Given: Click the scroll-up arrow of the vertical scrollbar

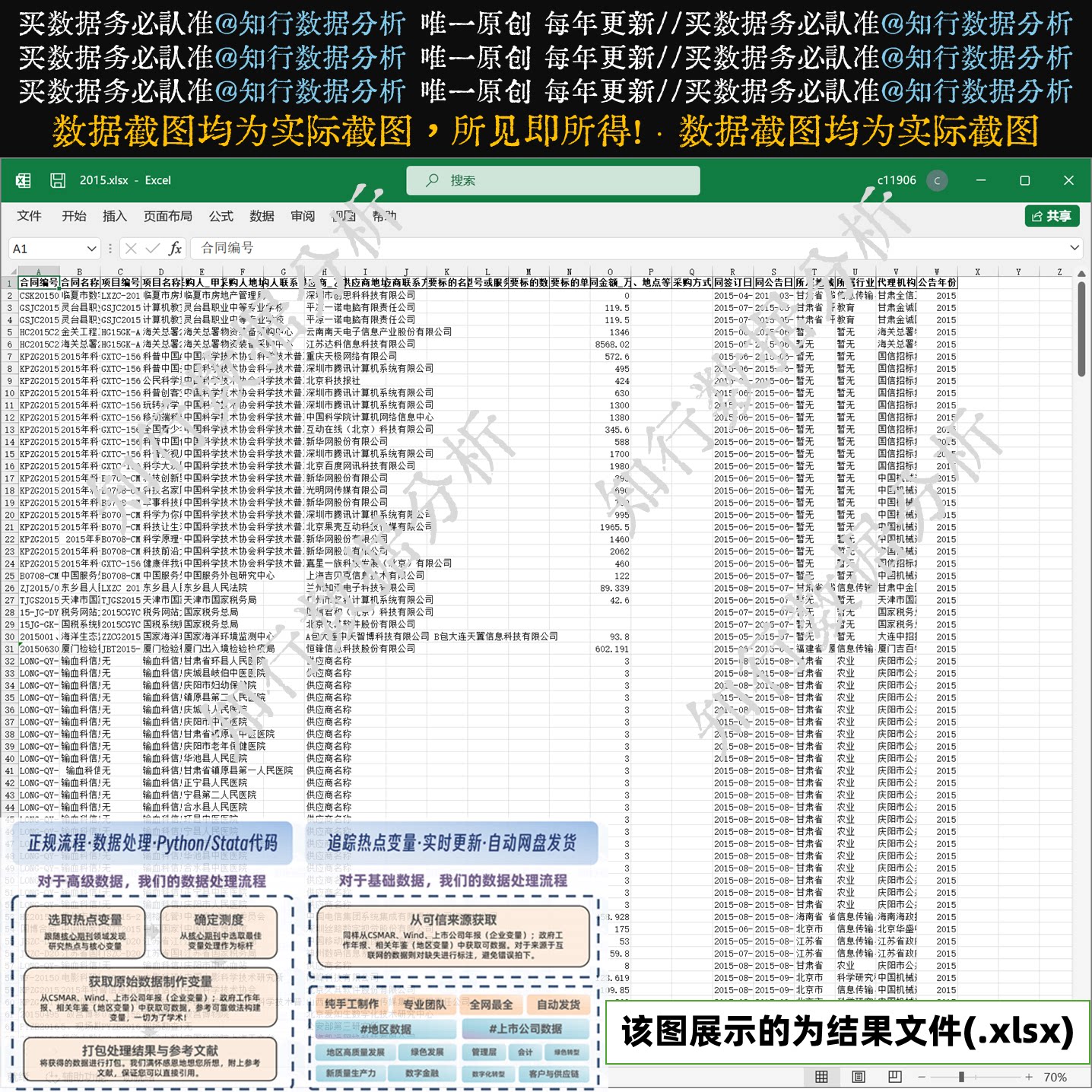Looking at the screenshot, I should (x=1081, y=275).
